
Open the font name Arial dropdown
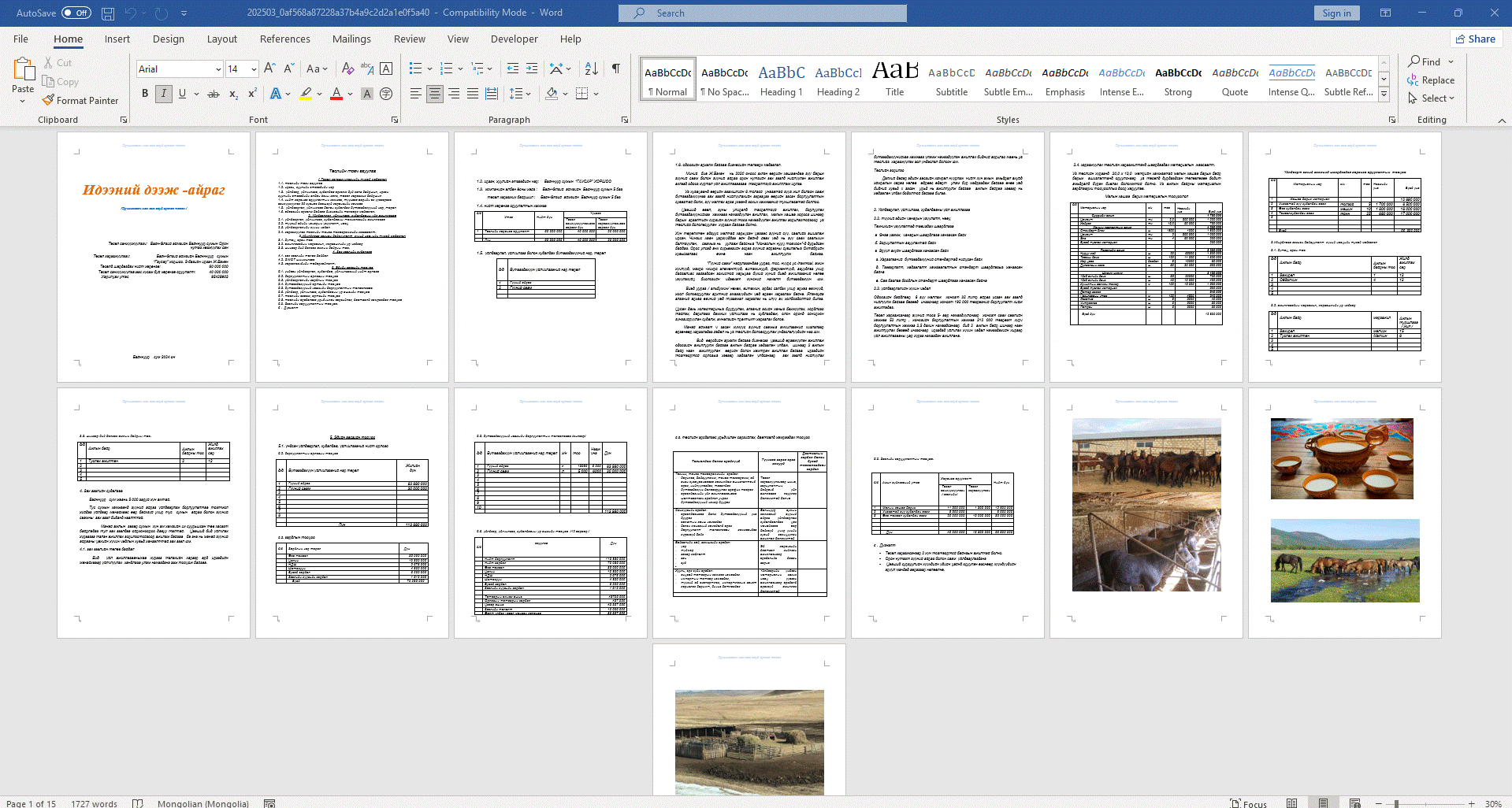coord(218,69)
